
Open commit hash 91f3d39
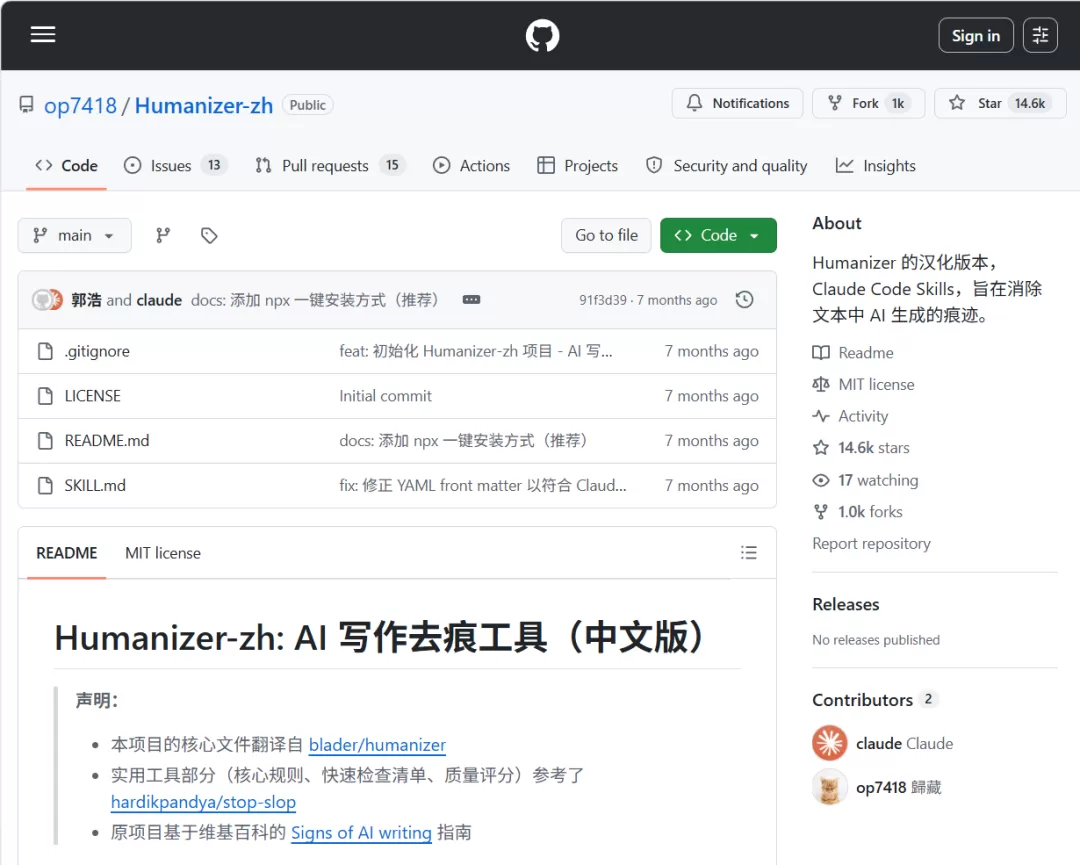[x=603, y=300]
